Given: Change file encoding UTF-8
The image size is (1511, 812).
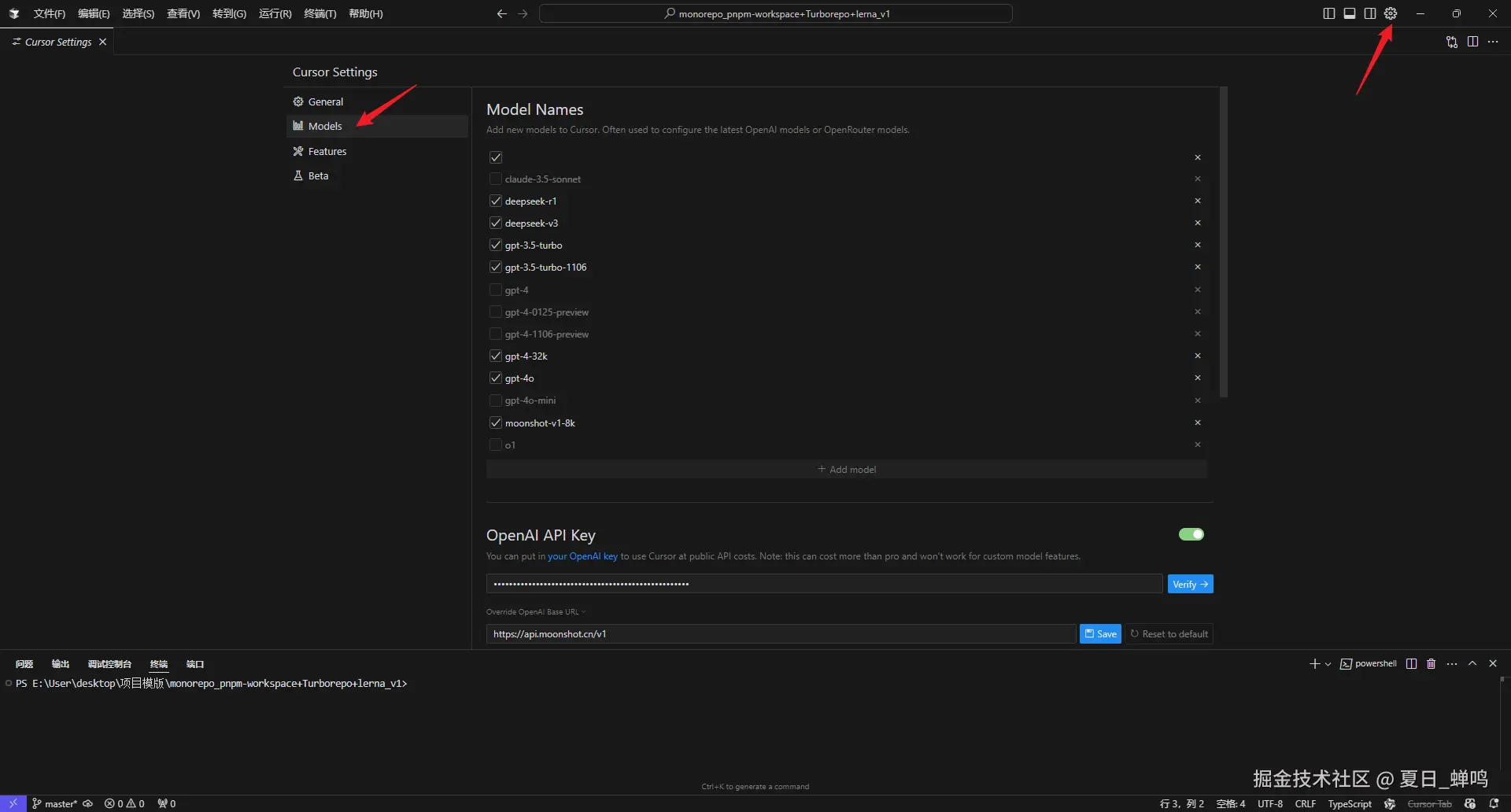Looking at the screenshot, I should click(1270, 804).
